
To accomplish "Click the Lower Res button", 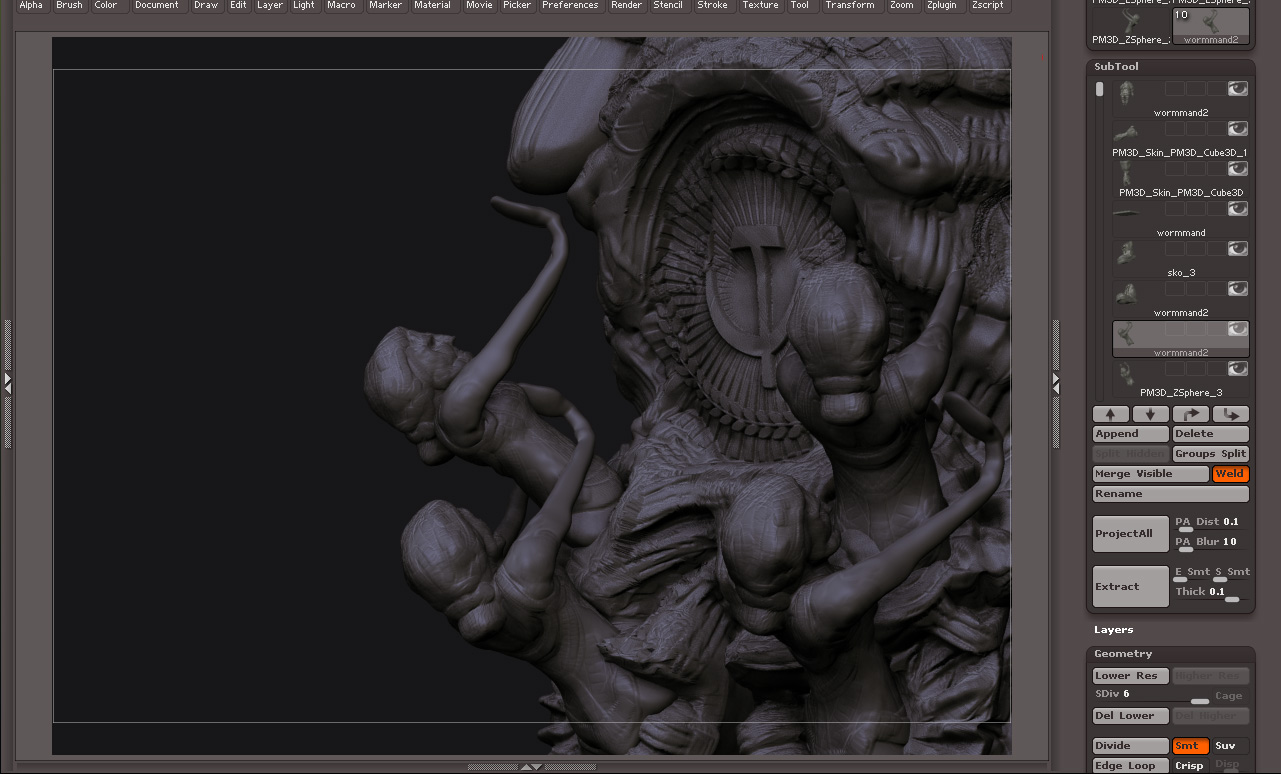I will [x=1131, y=676].
